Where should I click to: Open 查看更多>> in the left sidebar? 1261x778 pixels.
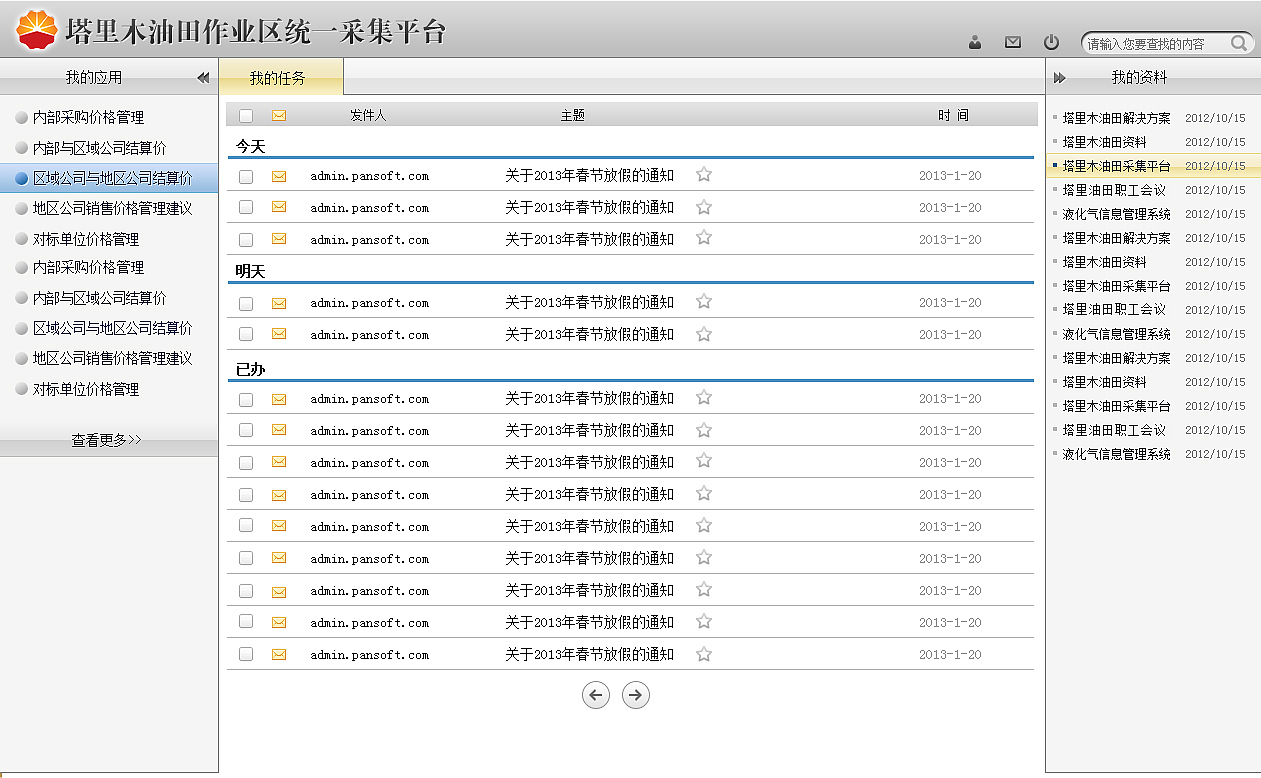click(x=107, y=439)
